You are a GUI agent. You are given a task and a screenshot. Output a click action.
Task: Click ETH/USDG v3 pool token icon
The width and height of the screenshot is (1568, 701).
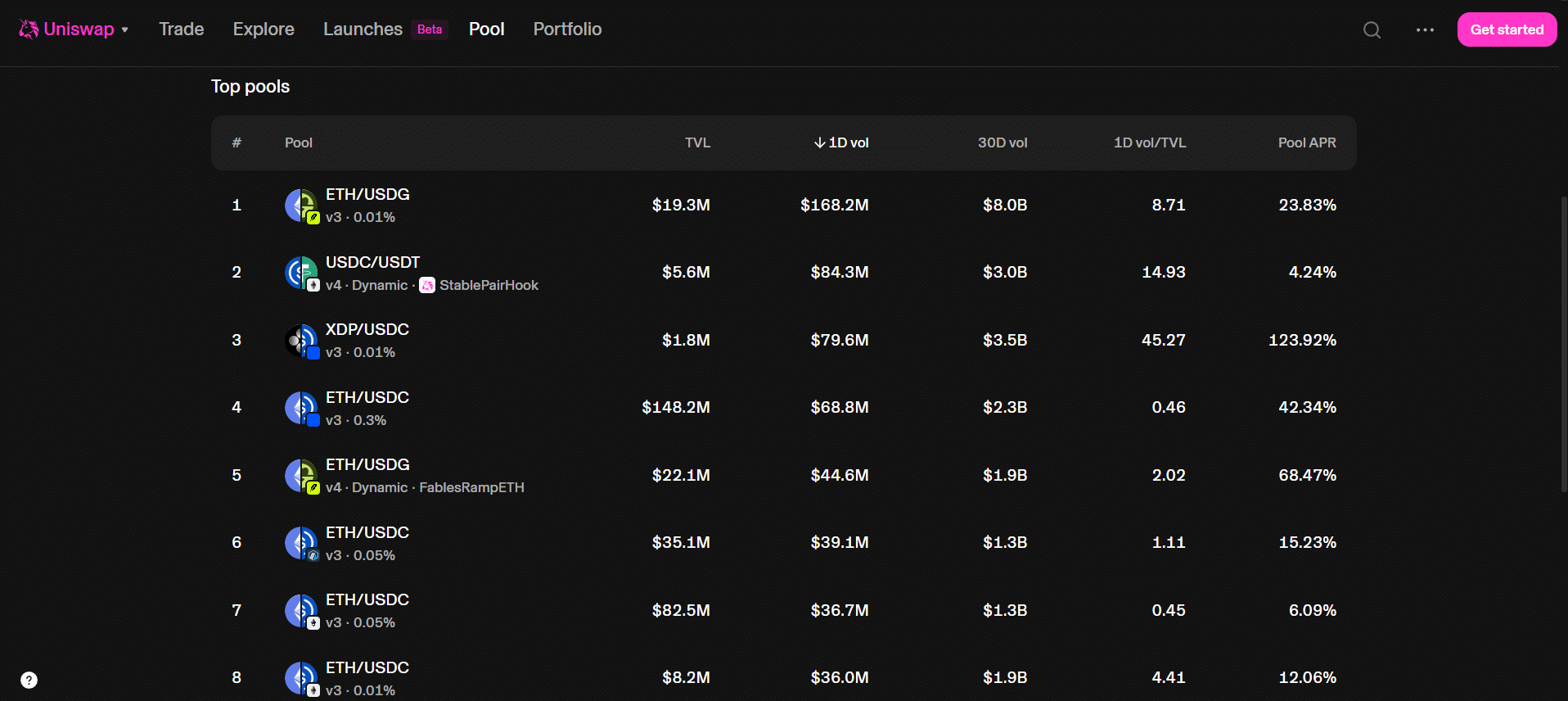302,206
